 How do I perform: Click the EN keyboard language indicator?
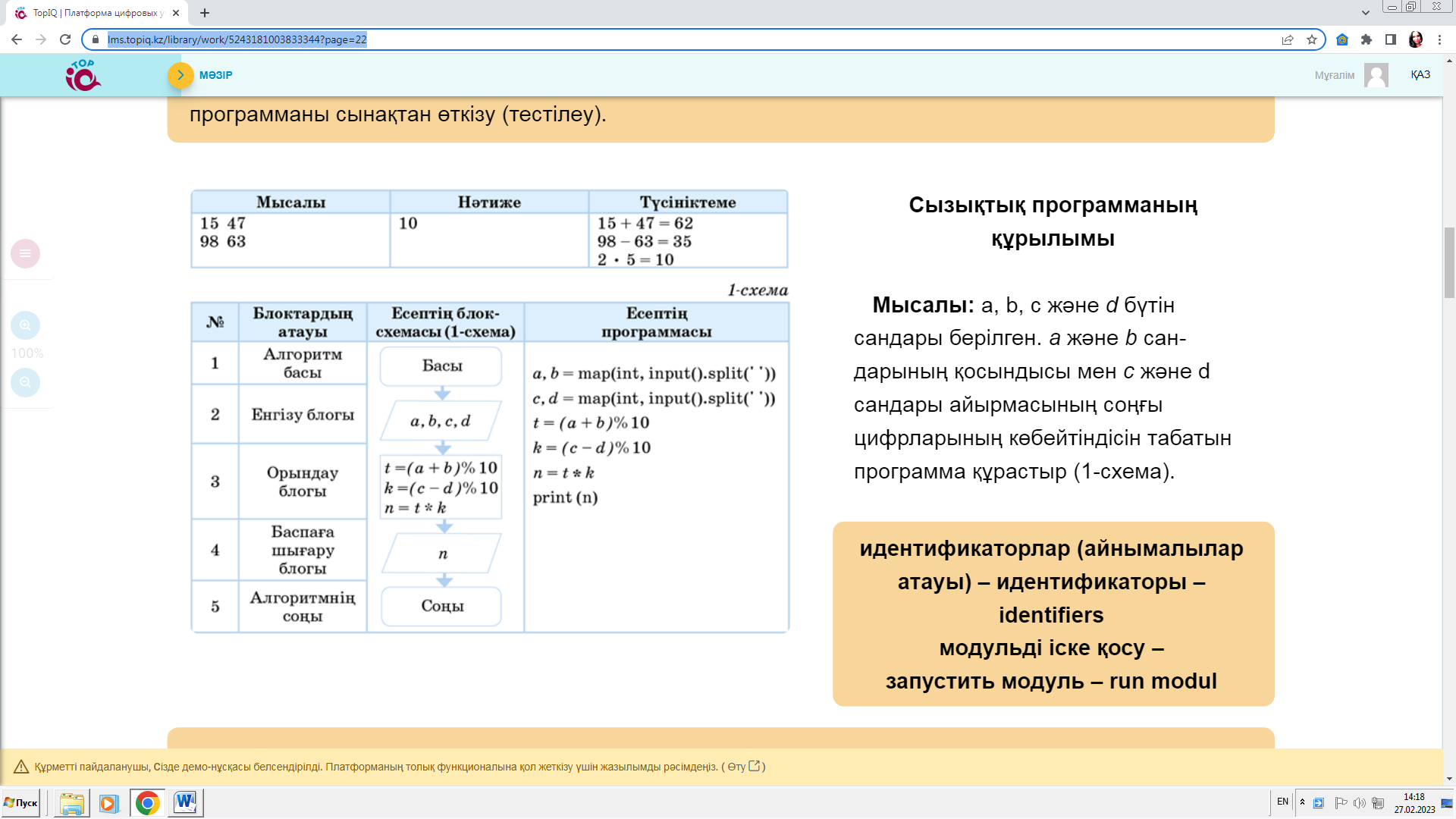[1282, 802]
